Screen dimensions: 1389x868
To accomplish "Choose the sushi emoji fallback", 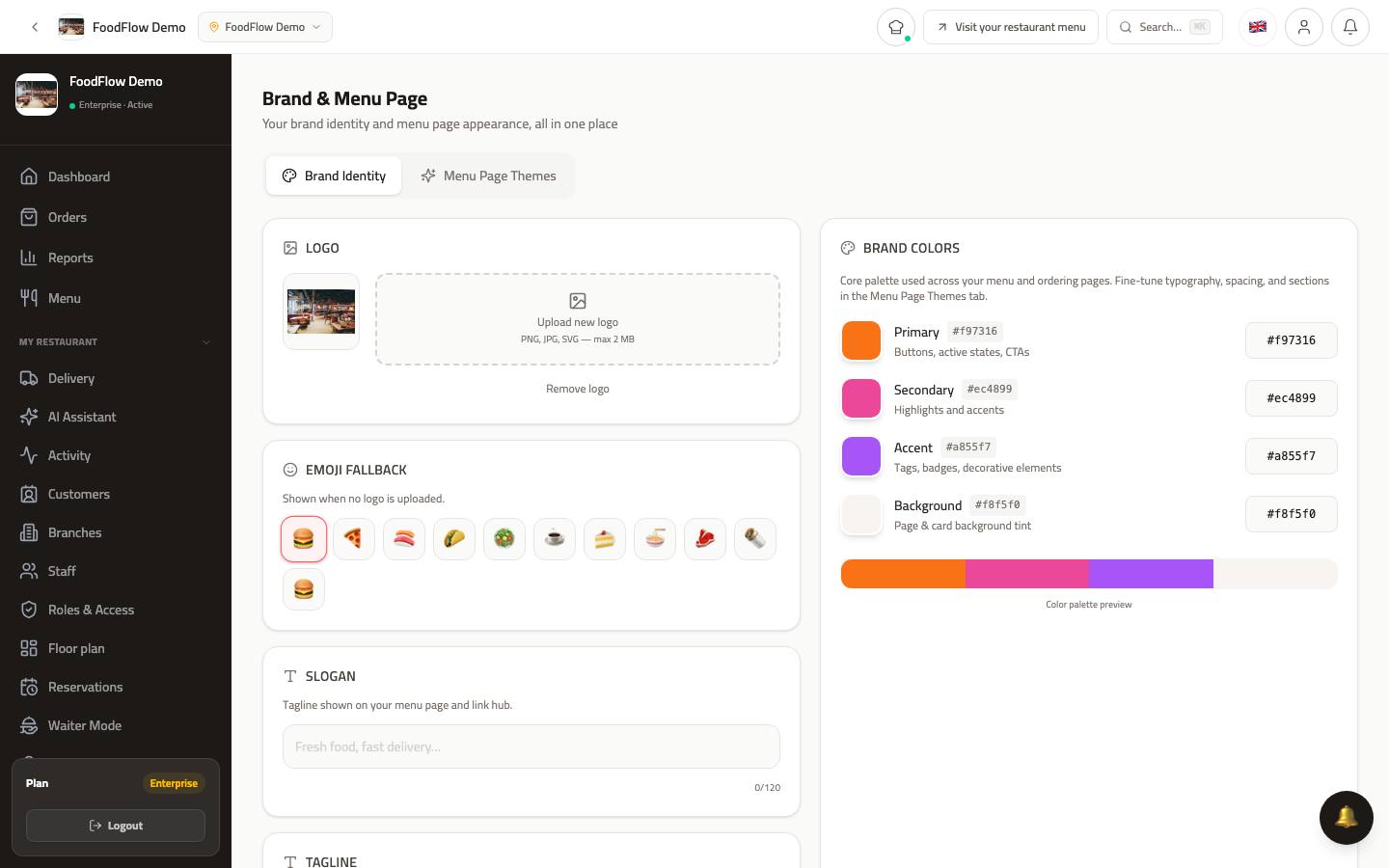I will click(x=404, y=539).
